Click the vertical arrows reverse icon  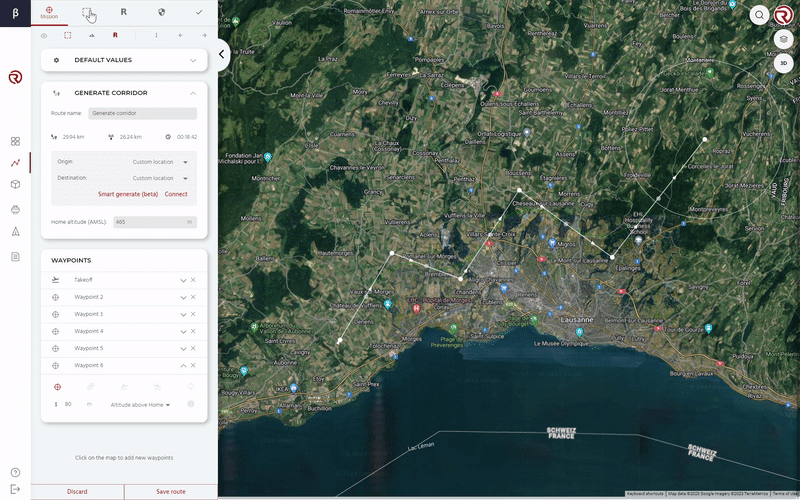156,35
